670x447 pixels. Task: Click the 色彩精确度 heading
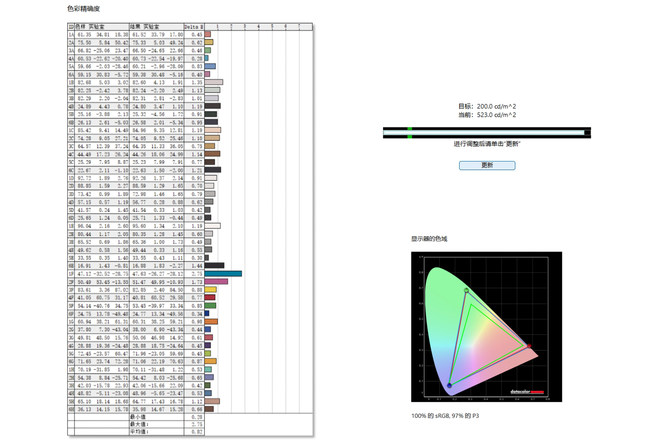point(83,9)
